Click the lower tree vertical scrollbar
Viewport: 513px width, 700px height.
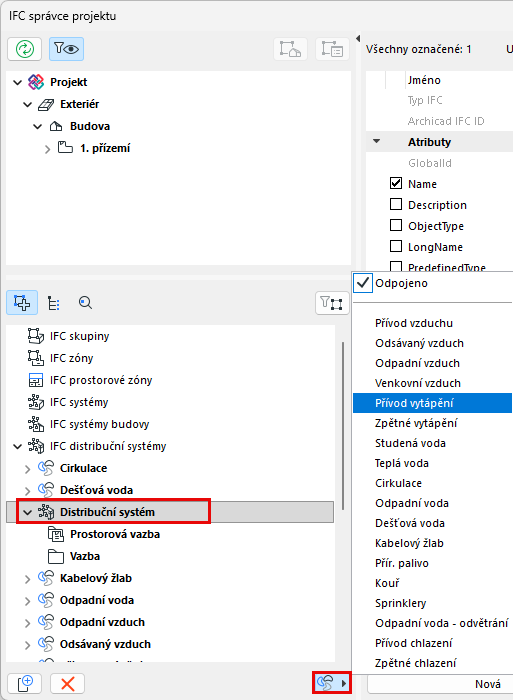point(342,426)
